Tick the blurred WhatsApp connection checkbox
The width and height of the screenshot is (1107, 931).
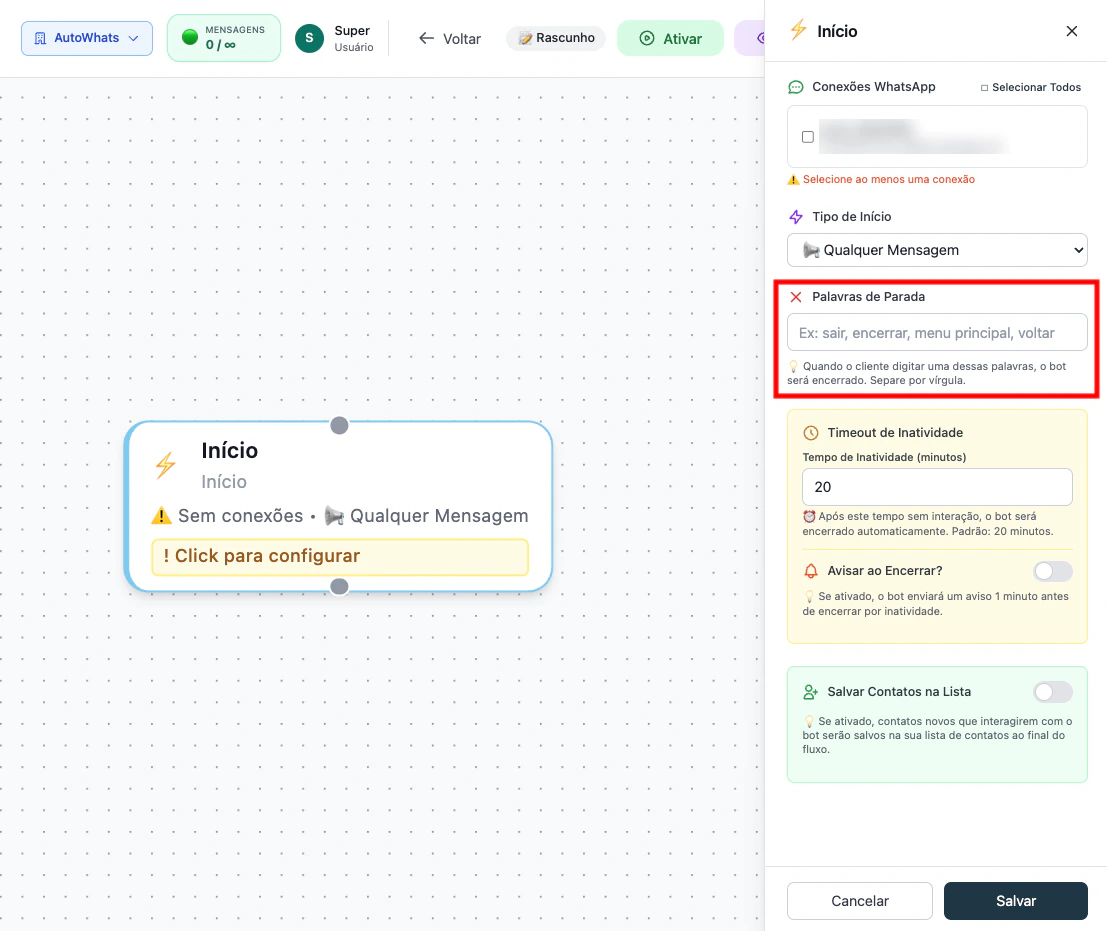click(x=808, y=137)
